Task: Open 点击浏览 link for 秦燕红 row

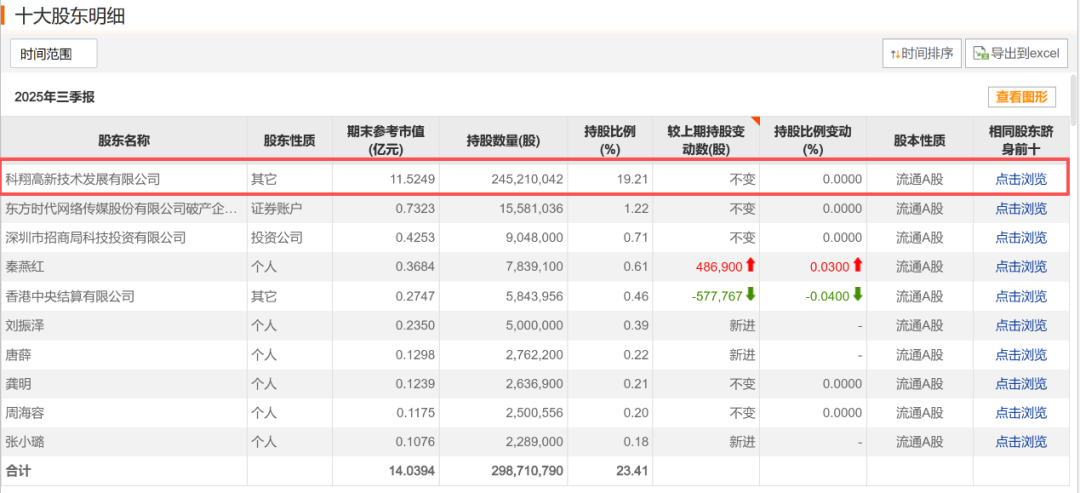Action: (1021, 266)
